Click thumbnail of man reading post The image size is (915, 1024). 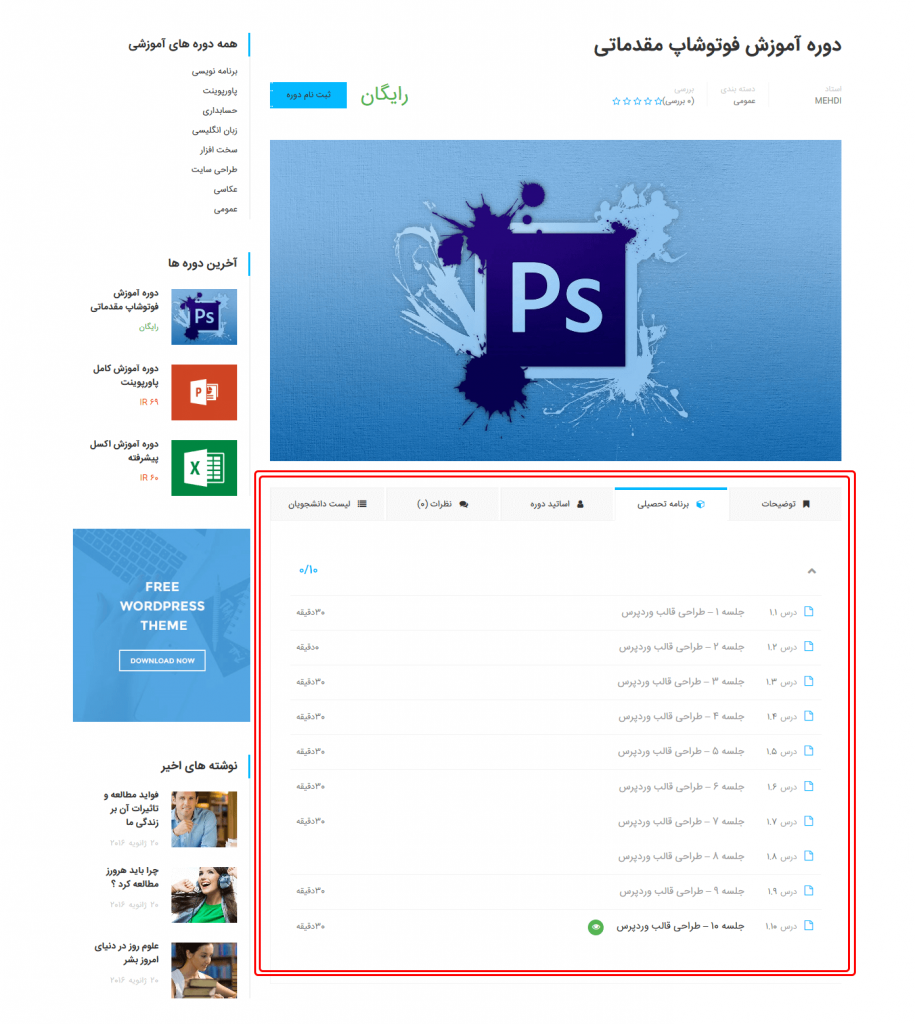tap(204, 819)
